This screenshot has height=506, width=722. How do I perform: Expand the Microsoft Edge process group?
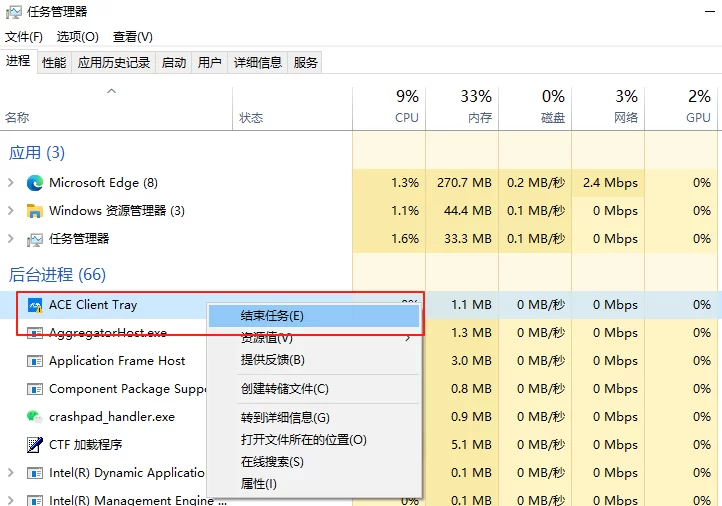click(11, 183)
